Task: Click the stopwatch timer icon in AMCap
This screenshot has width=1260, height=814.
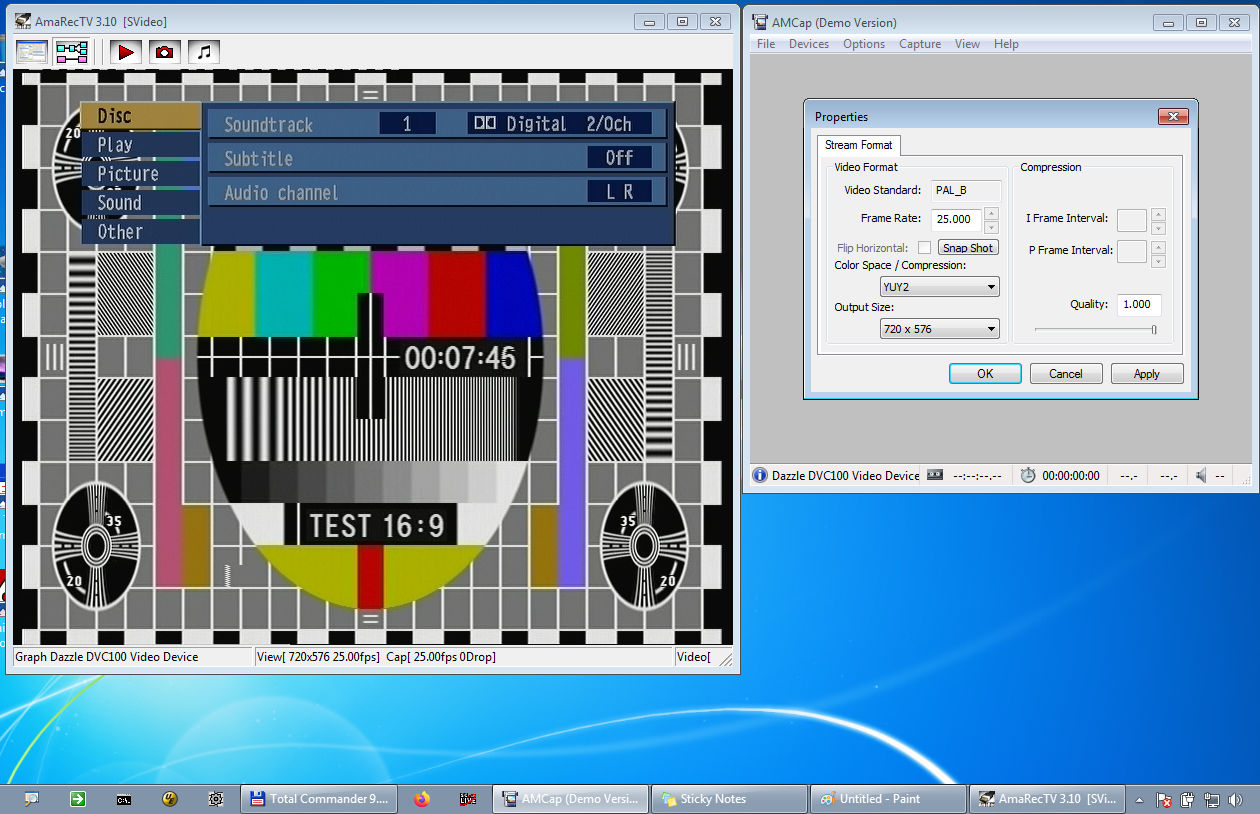Action: 1027,476
